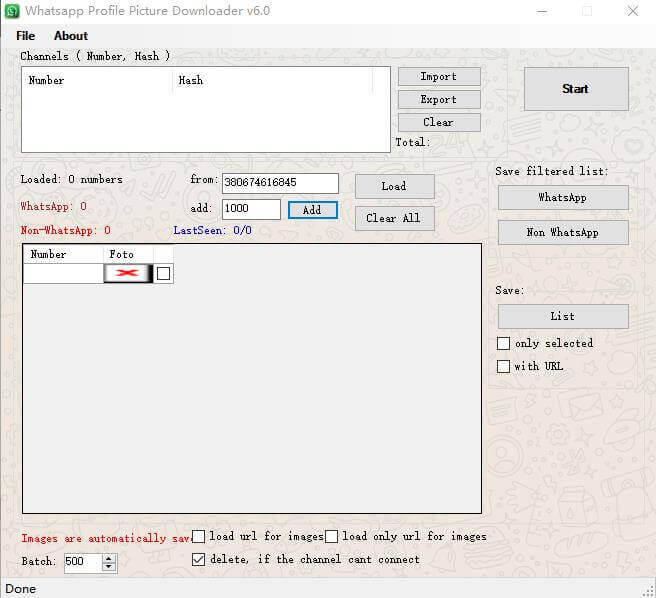This screenshot has height=598, width=656.
Task: Click the Total: label
Action: click(x=413, y=142)
